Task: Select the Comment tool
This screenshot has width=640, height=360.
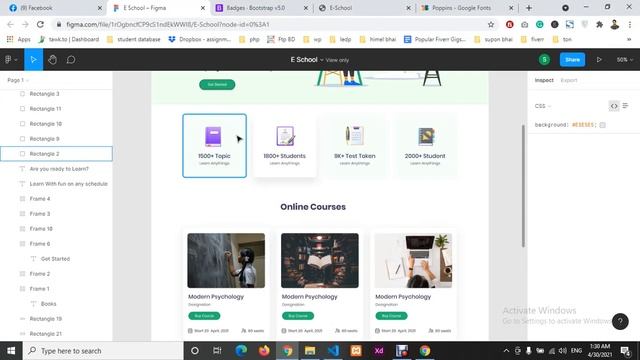Action: point(71,60)
